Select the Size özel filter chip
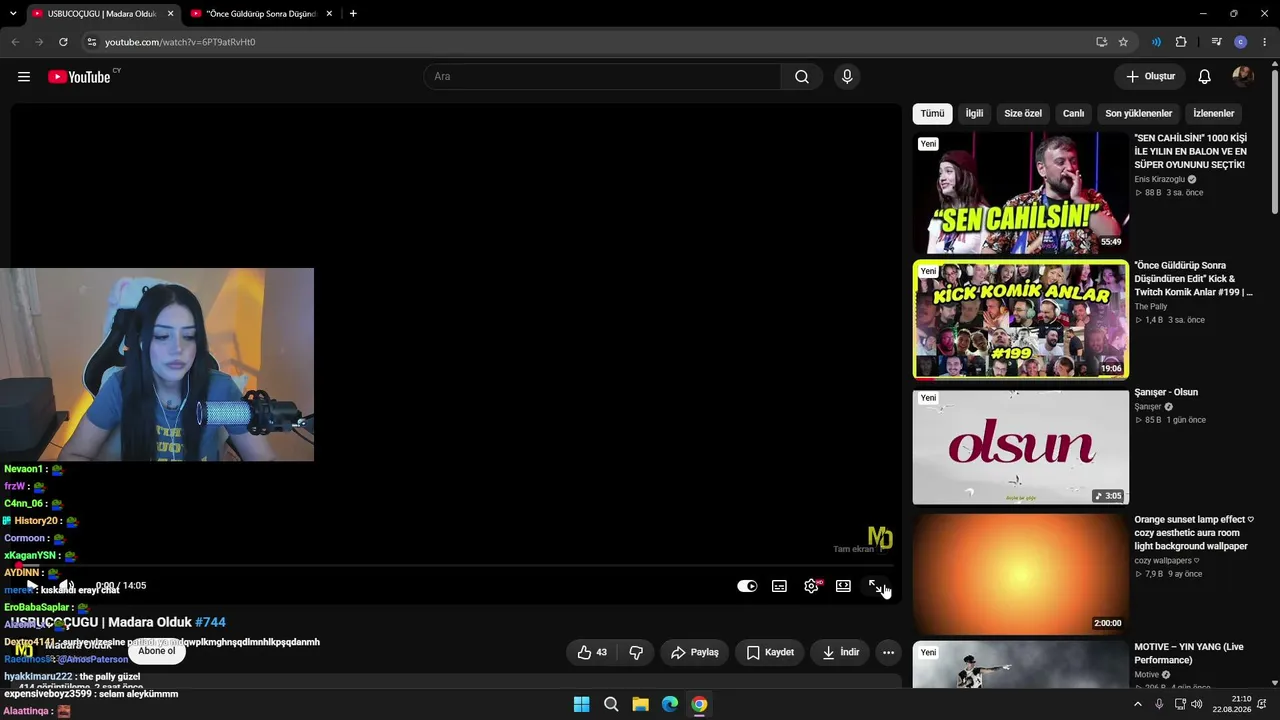The width and height of the screenshot is (1280, 720). [1023, 114]
